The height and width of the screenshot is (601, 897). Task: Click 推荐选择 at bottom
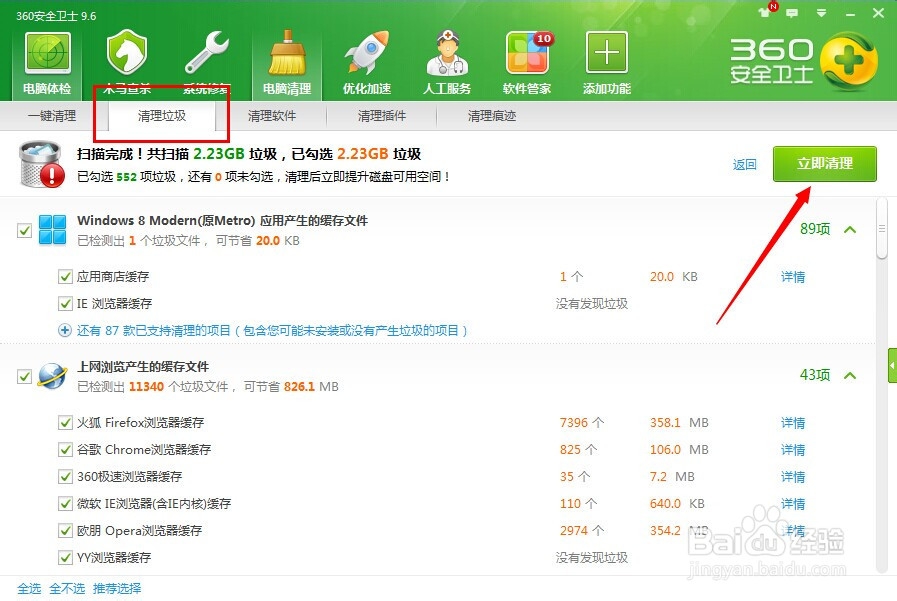[x=117, y=588]
